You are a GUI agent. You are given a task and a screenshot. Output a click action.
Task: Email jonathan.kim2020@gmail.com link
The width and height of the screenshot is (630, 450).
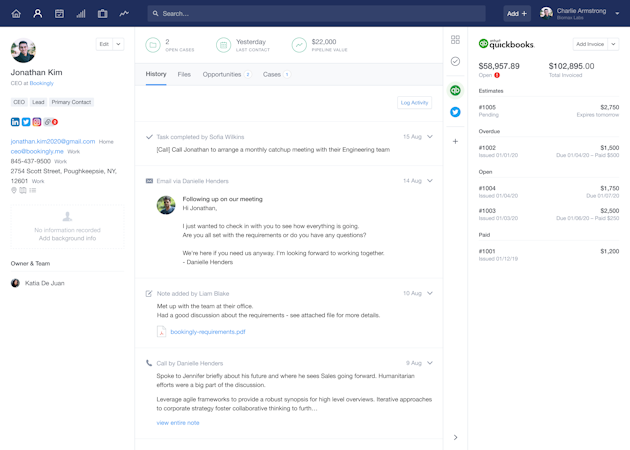53,141
